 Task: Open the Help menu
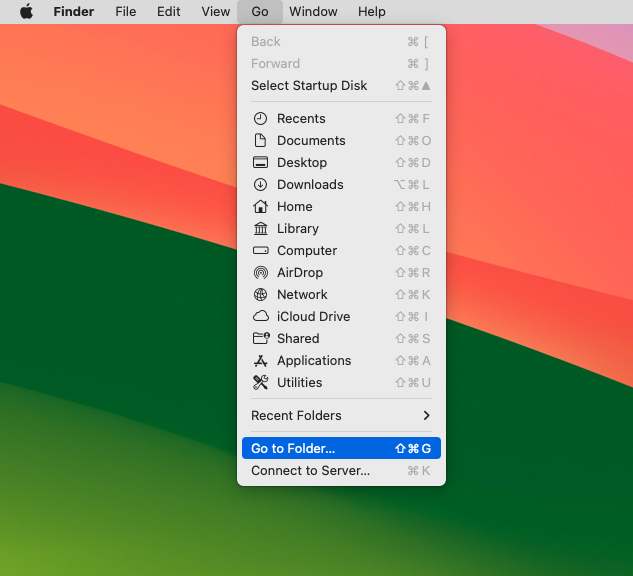[372, 11]
